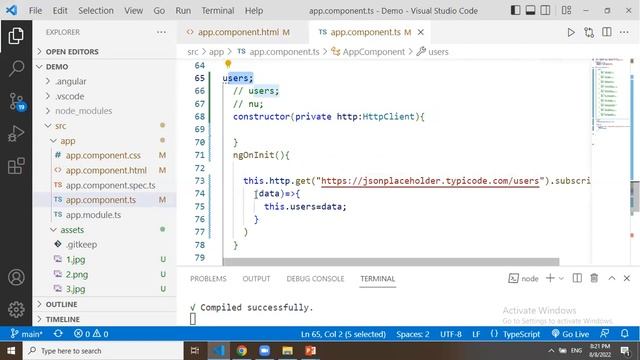Switch to the DEBUG CONSOLE tab
The width and height of the screenshot is (640, 360).
[x=315, y=279]
